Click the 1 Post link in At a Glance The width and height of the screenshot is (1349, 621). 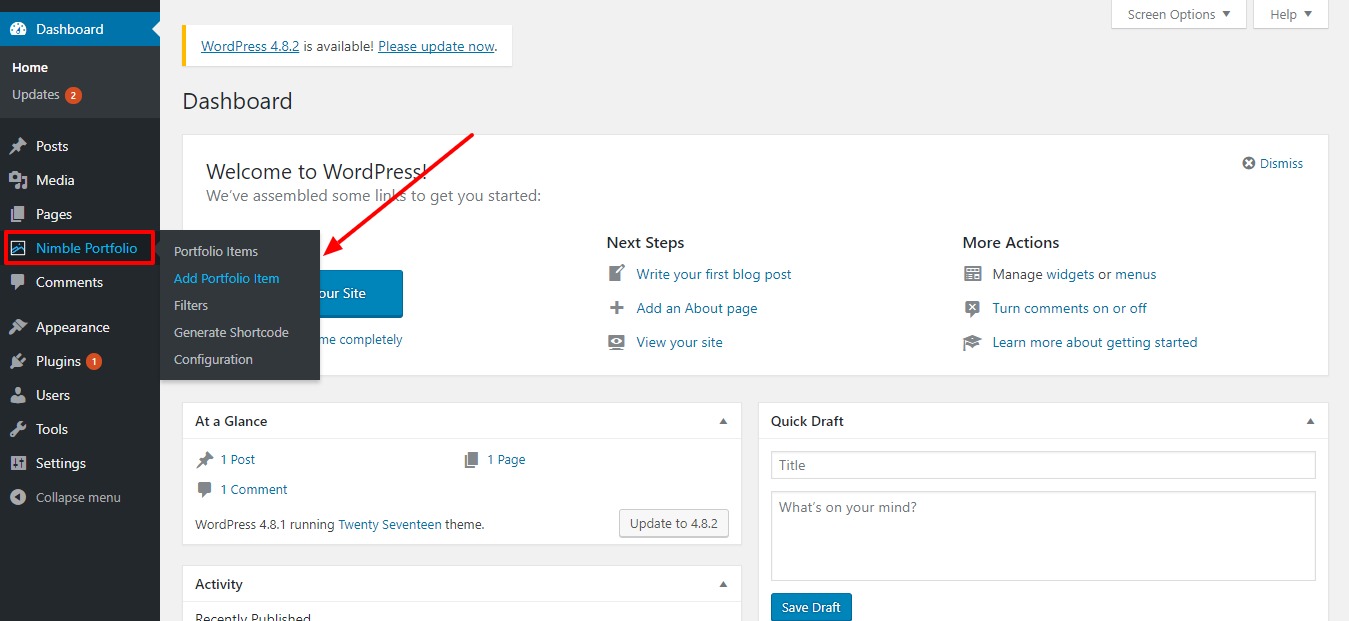pyautogui.click(x=238, y=460)
